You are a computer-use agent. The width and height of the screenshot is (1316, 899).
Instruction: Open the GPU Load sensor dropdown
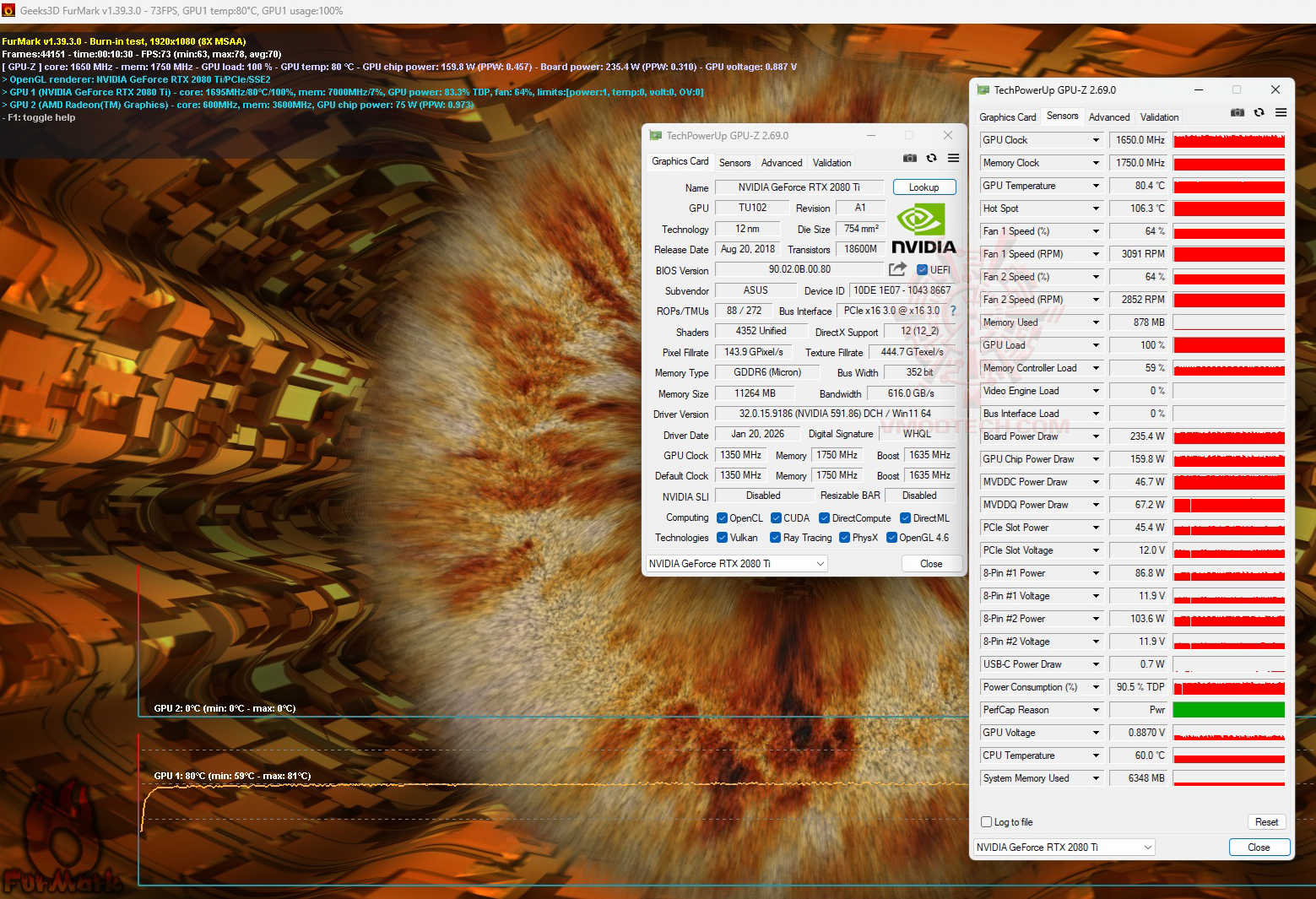pos(1096,345)
